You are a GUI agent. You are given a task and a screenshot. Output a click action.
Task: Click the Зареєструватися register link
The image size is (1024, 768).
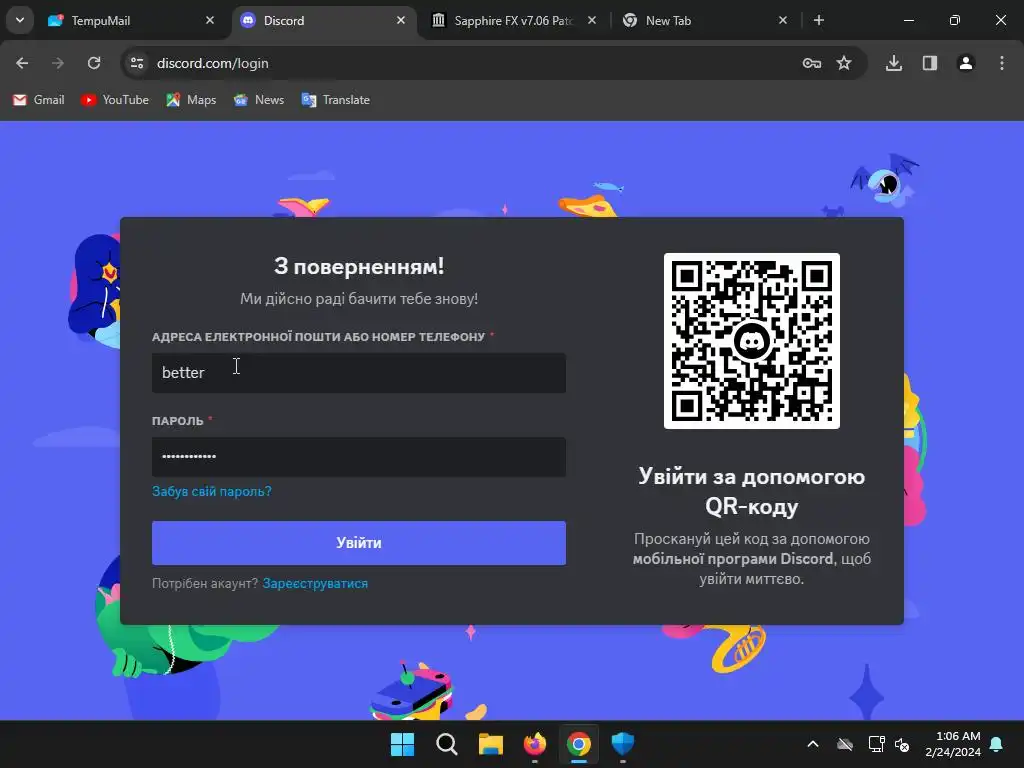tap(315, 583)
